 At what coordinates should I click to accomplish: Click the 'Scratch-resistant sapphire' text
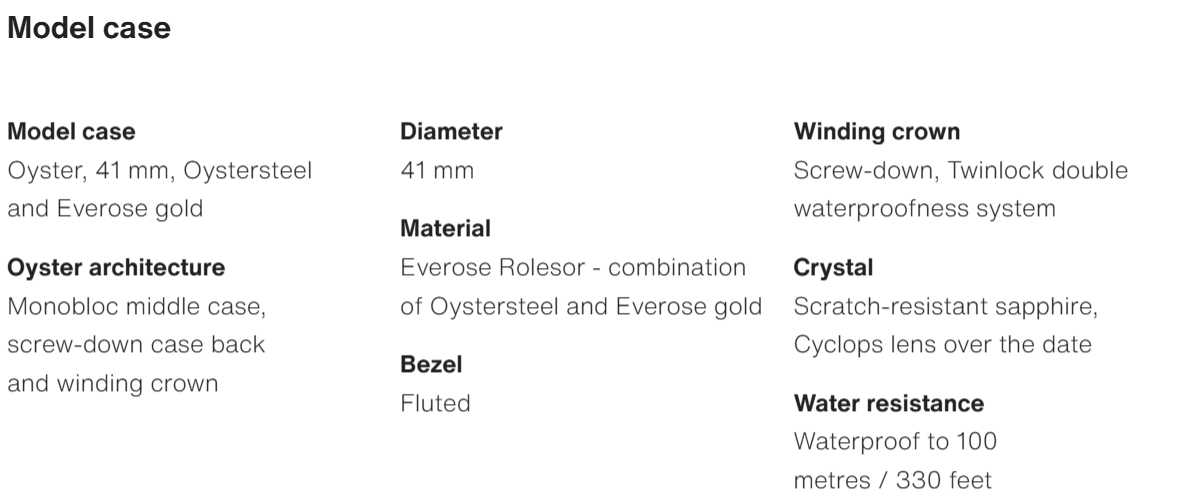click(945, 306)
